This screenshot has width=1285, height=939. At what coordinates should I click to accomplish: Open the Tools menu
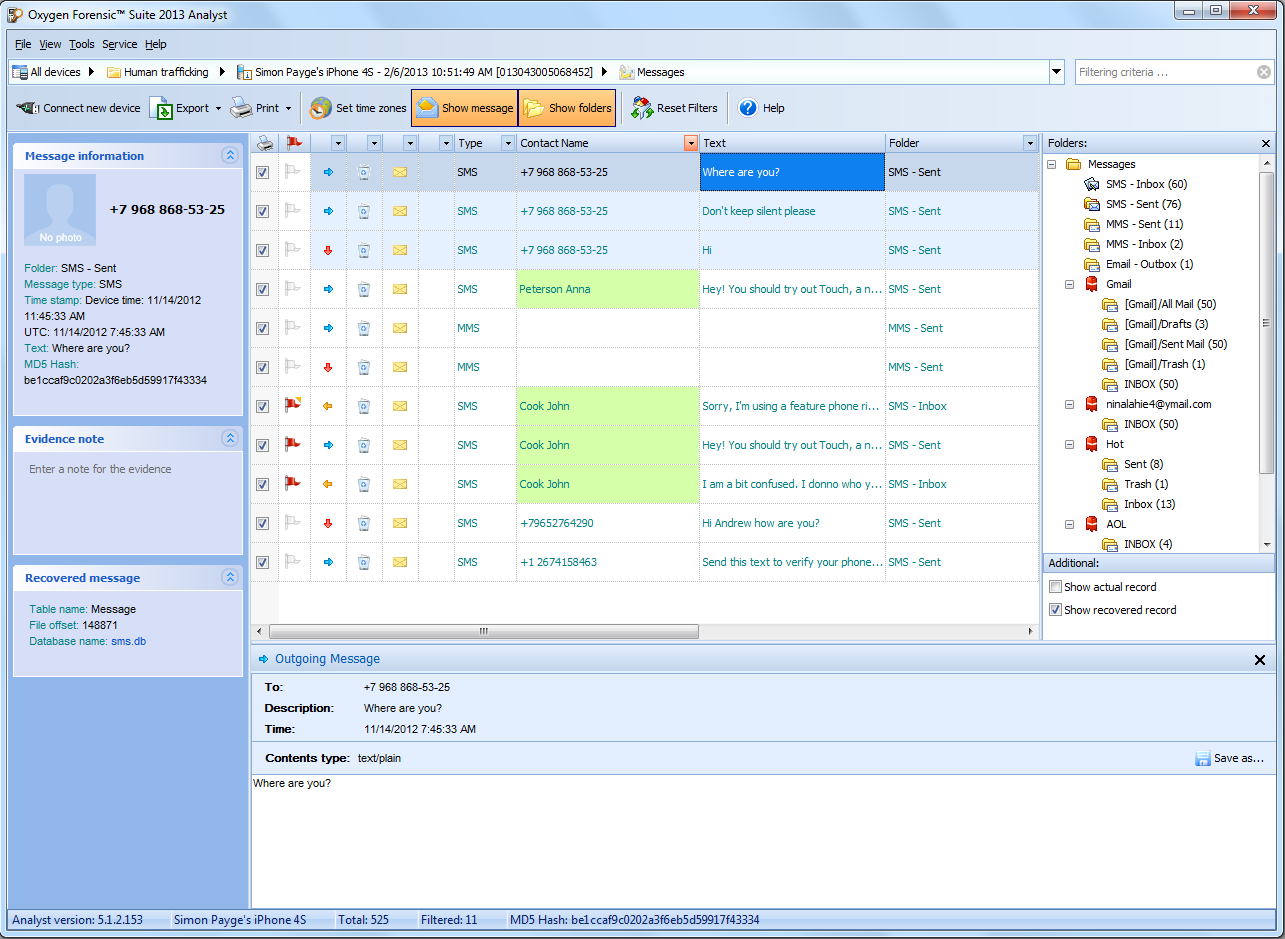[x=81, y=44]
